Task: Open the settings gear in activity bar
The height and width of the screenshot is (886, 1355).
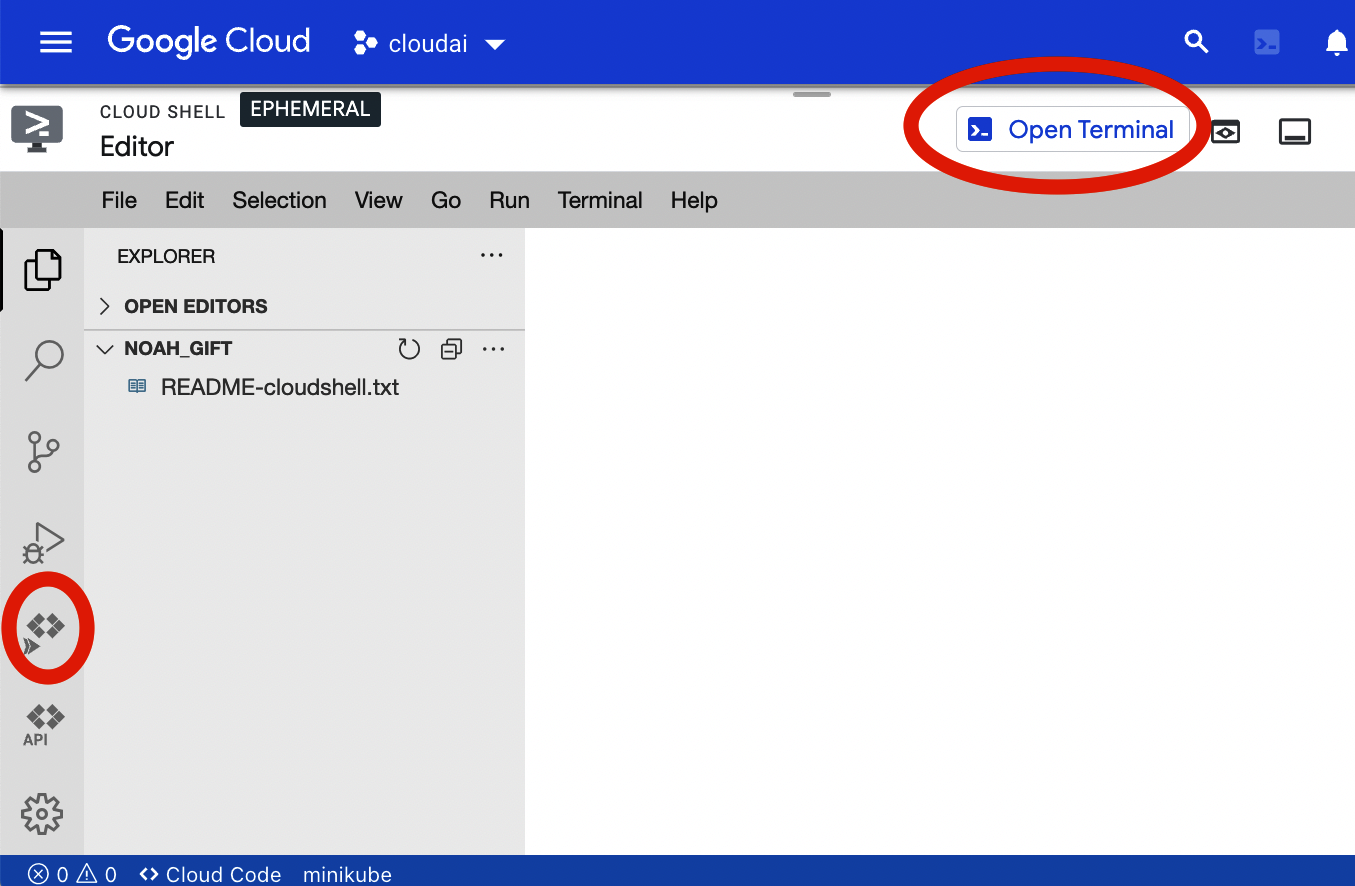Action: 42,814
